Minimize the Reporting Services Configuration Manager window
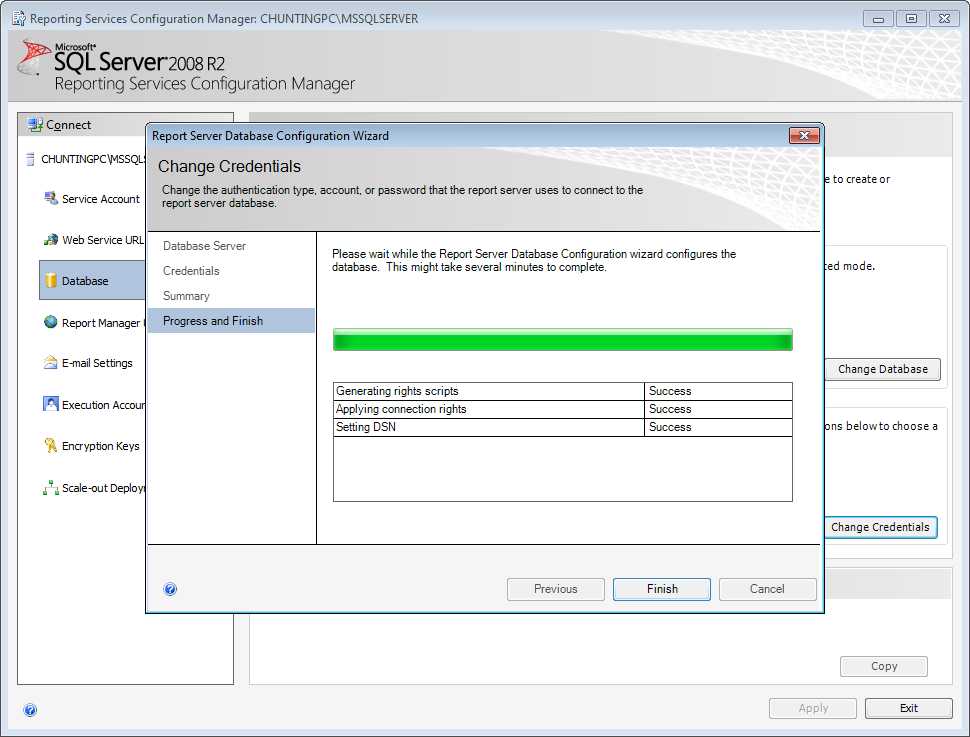This screenshot has height=737, width=970. tap(878, 19)
